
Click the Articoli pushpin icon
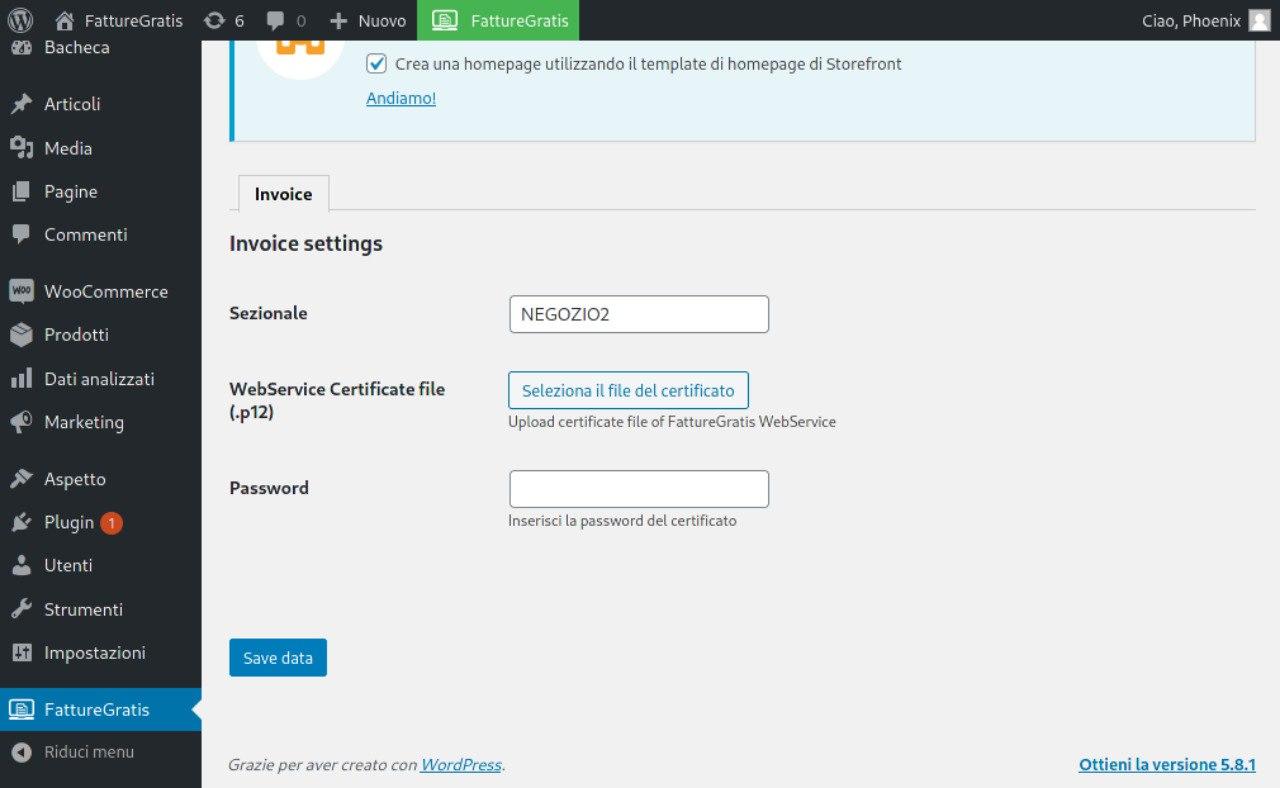point(21,104)
